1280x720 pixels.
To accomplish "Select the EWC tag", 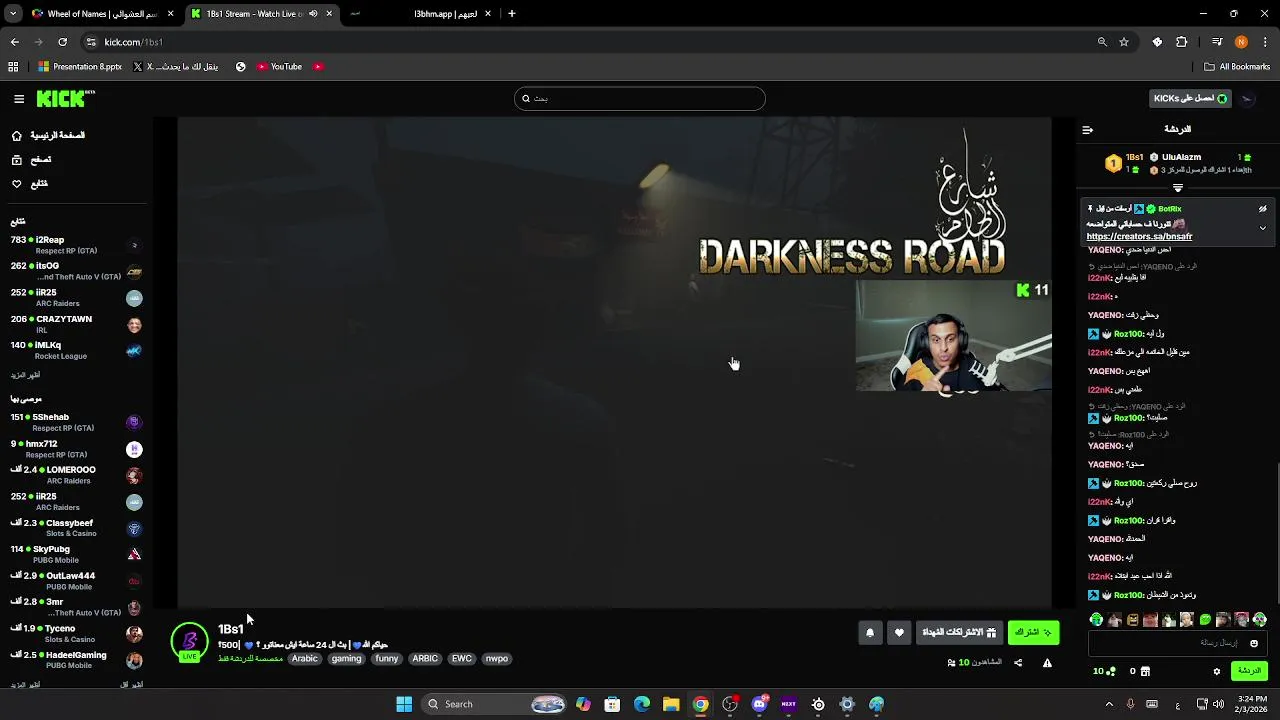I will [x=461, y=659].
